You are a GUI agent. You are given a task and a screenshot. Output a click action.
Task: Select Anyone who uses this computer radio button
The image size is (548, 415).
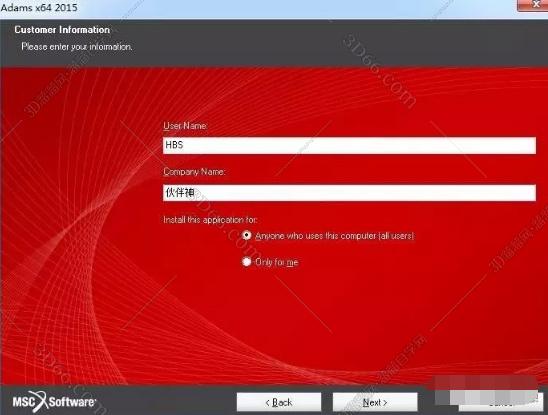(x=246, y=235)
